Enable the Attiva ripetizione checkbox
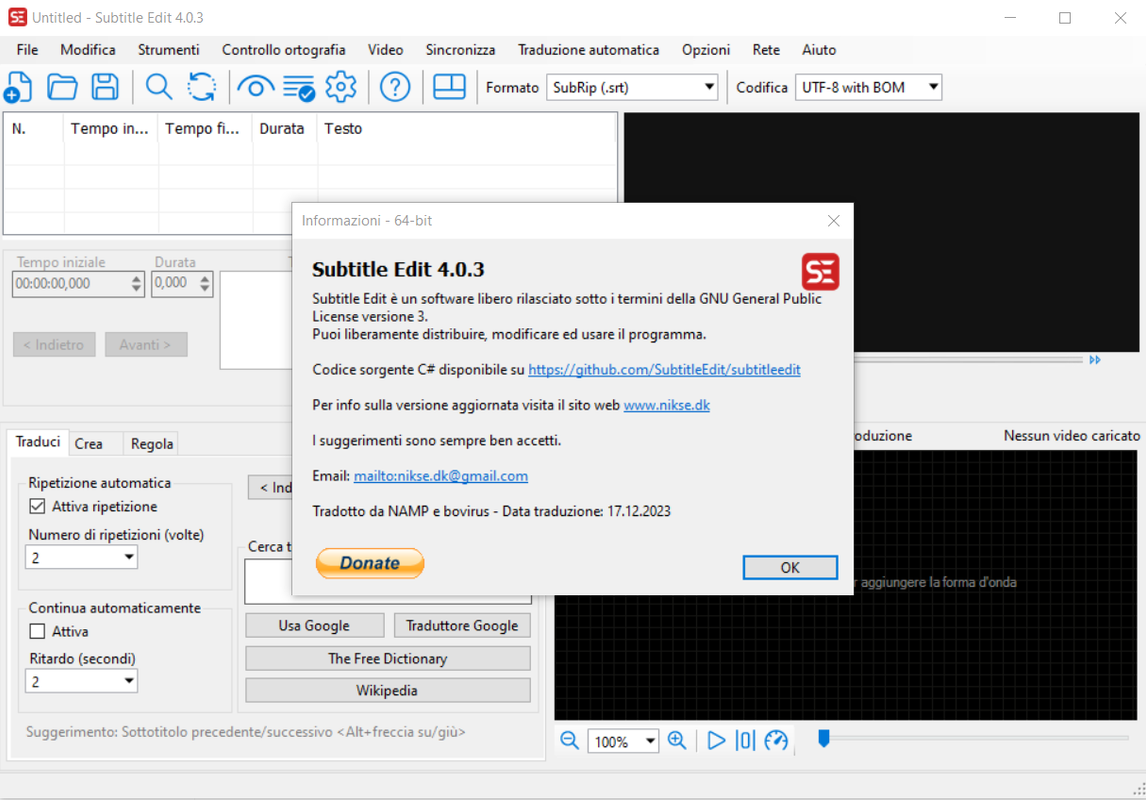1146x800 pixels. pos(37,506)
